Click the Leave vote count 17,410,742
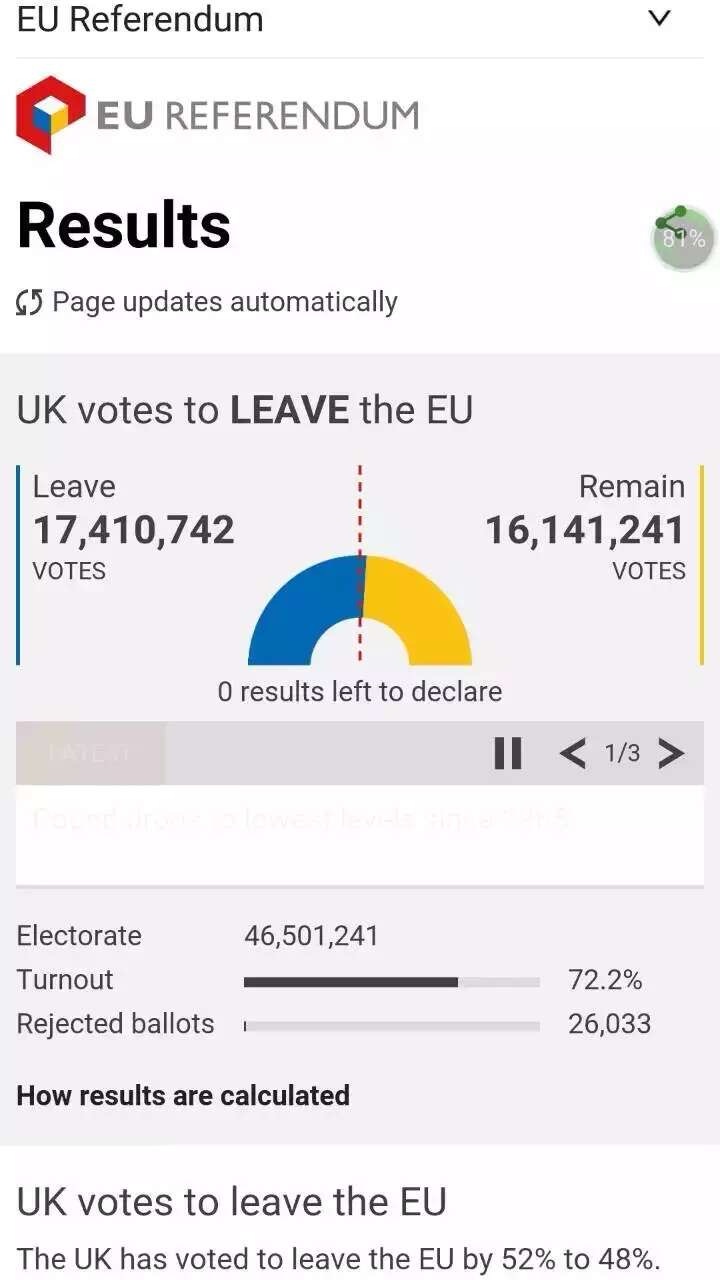 134,530
